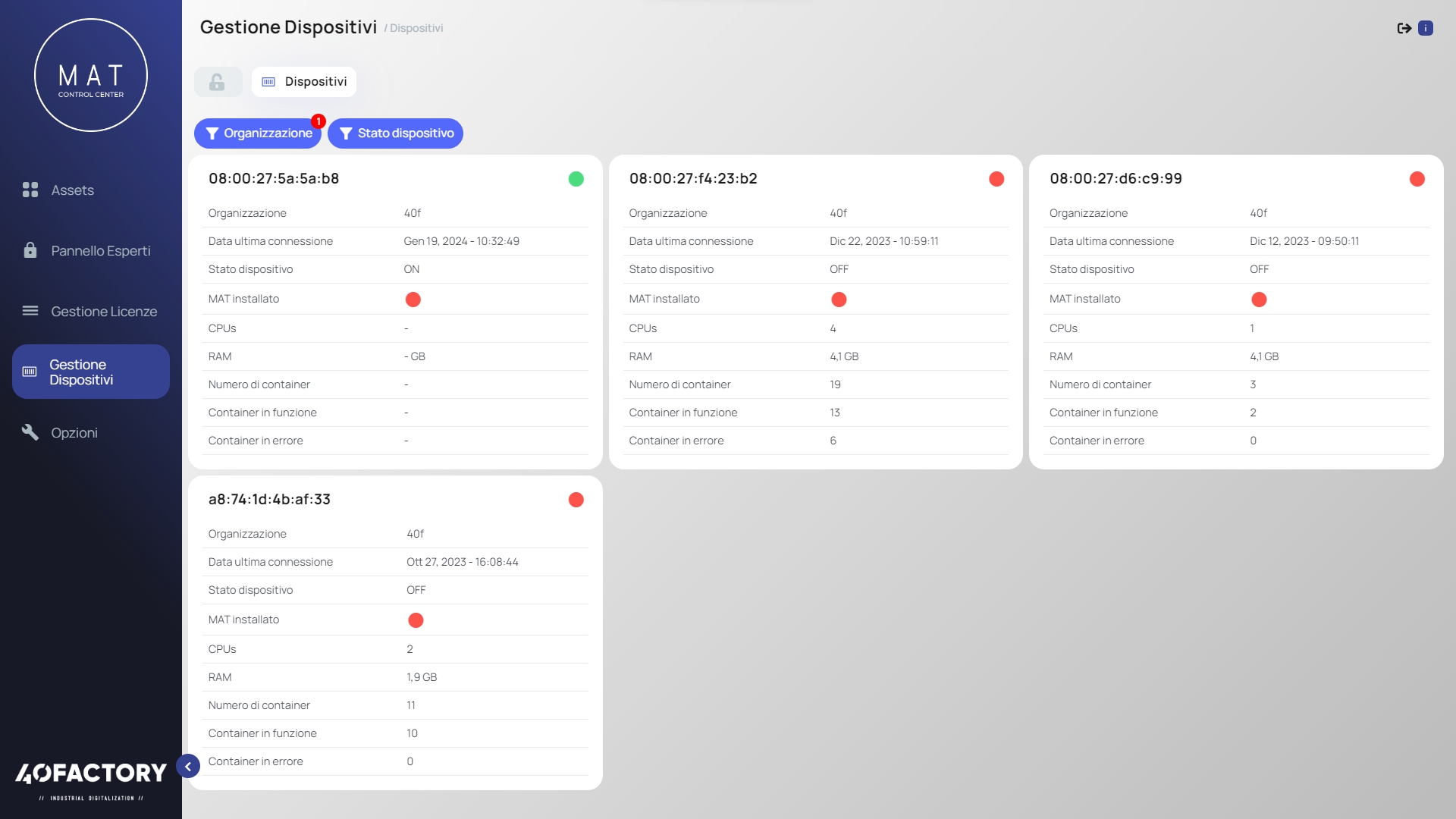Click the Assets grid icon in sidebar

point(30,190)
